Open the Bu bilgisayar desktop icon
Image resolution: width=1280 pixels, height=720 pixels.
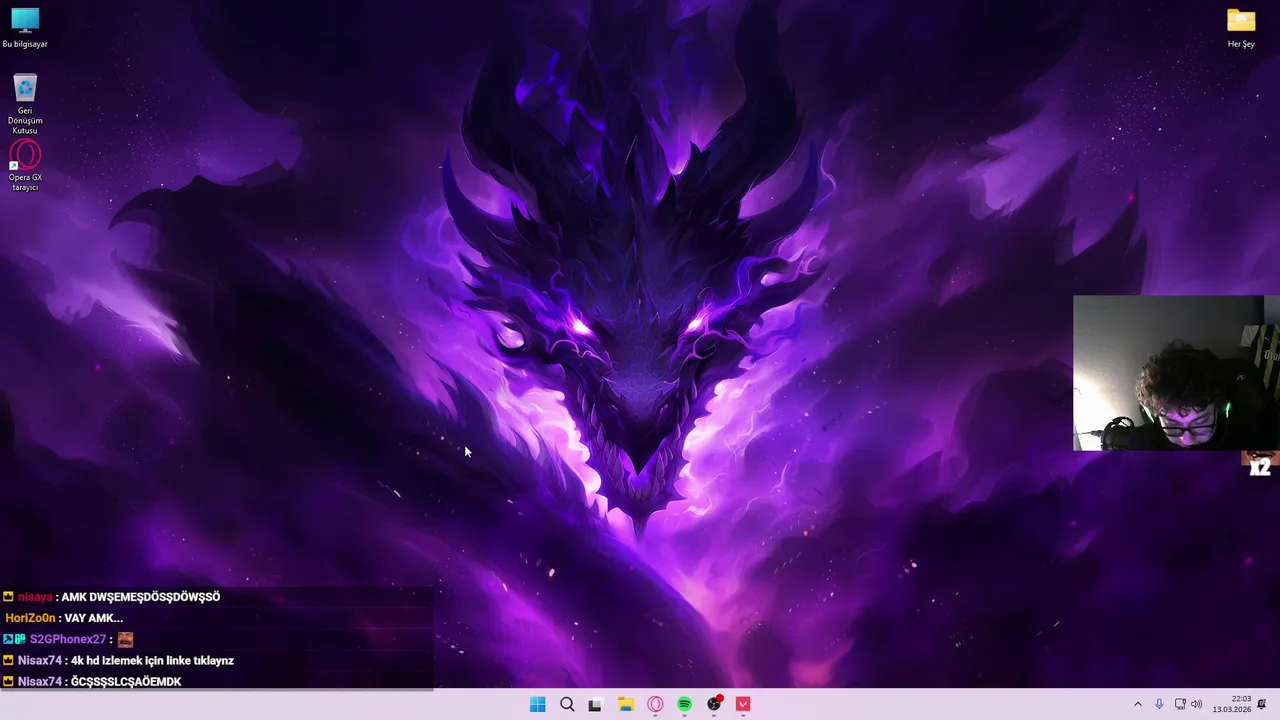pos(25,28)
